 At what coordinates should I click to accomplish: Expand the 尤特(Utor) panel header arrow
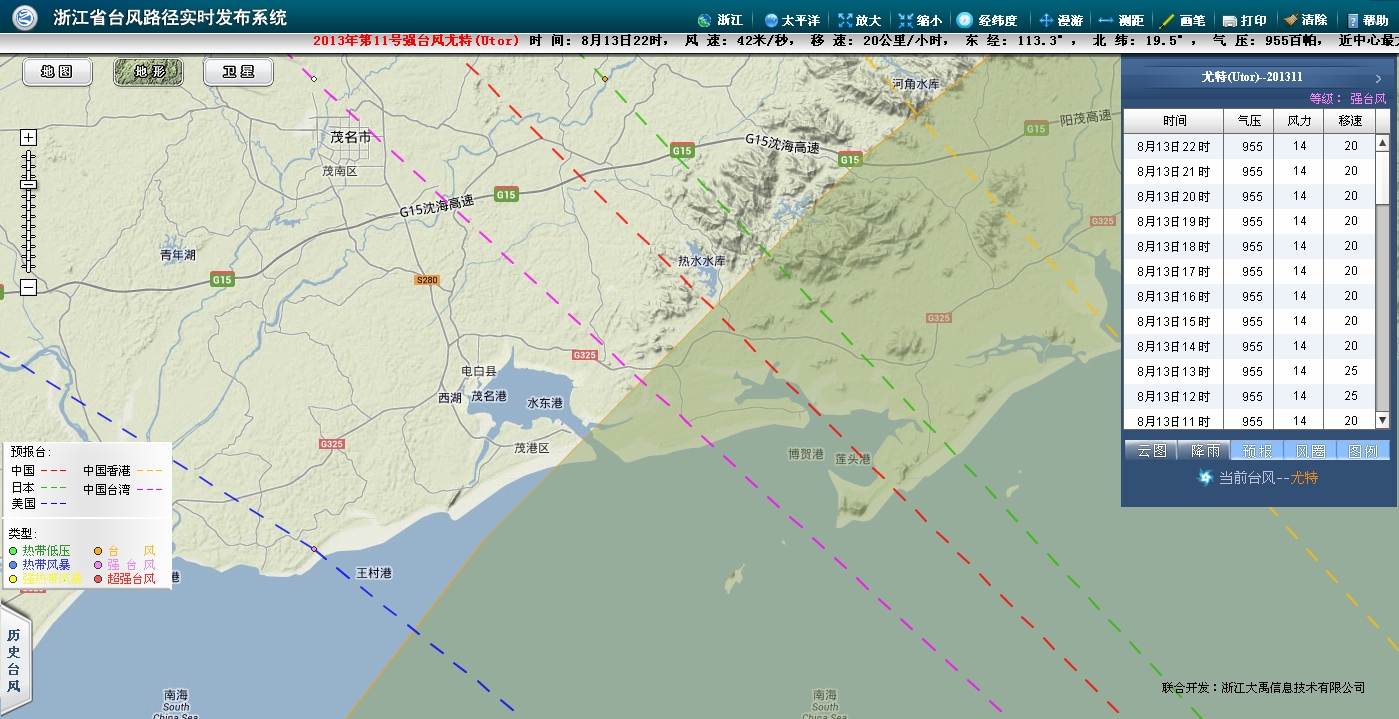tap(1378, 78)
